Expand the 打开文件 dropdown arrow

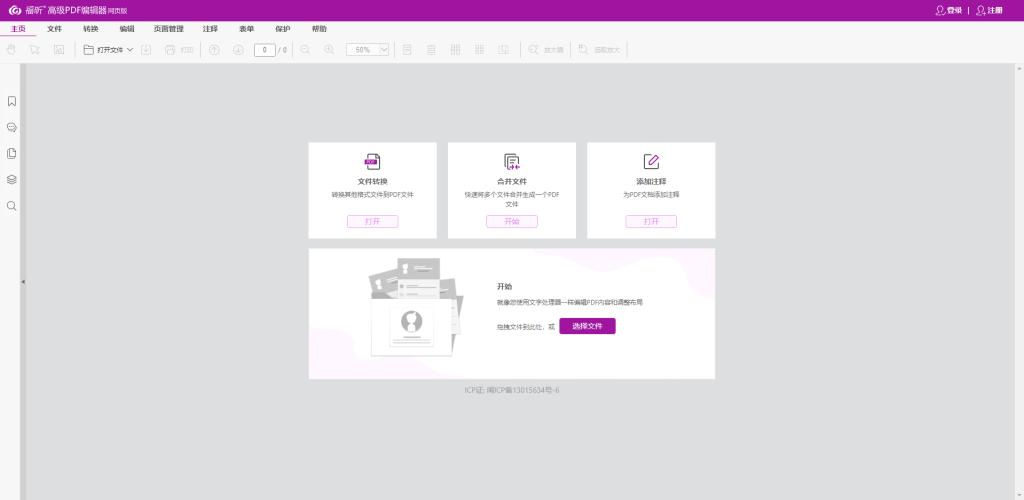[130, 49]
